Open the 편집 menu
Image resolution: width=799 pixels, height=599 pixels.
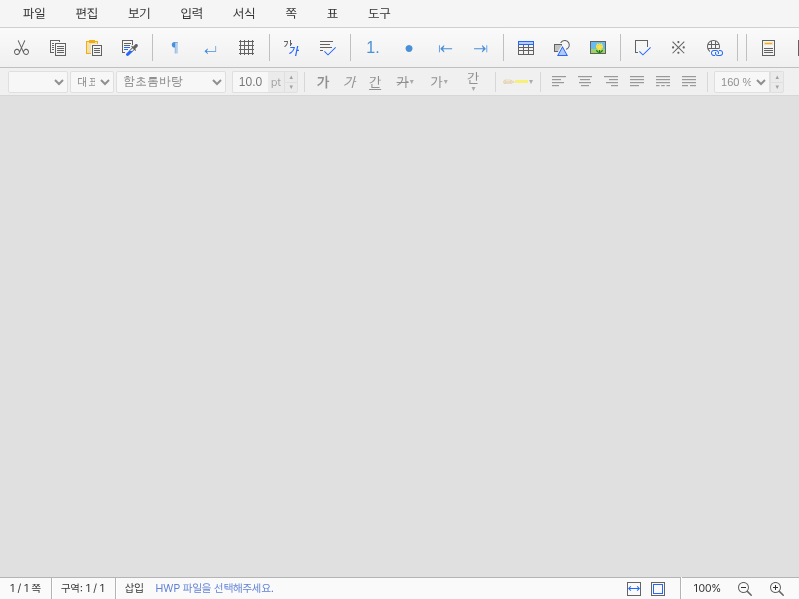87,13
